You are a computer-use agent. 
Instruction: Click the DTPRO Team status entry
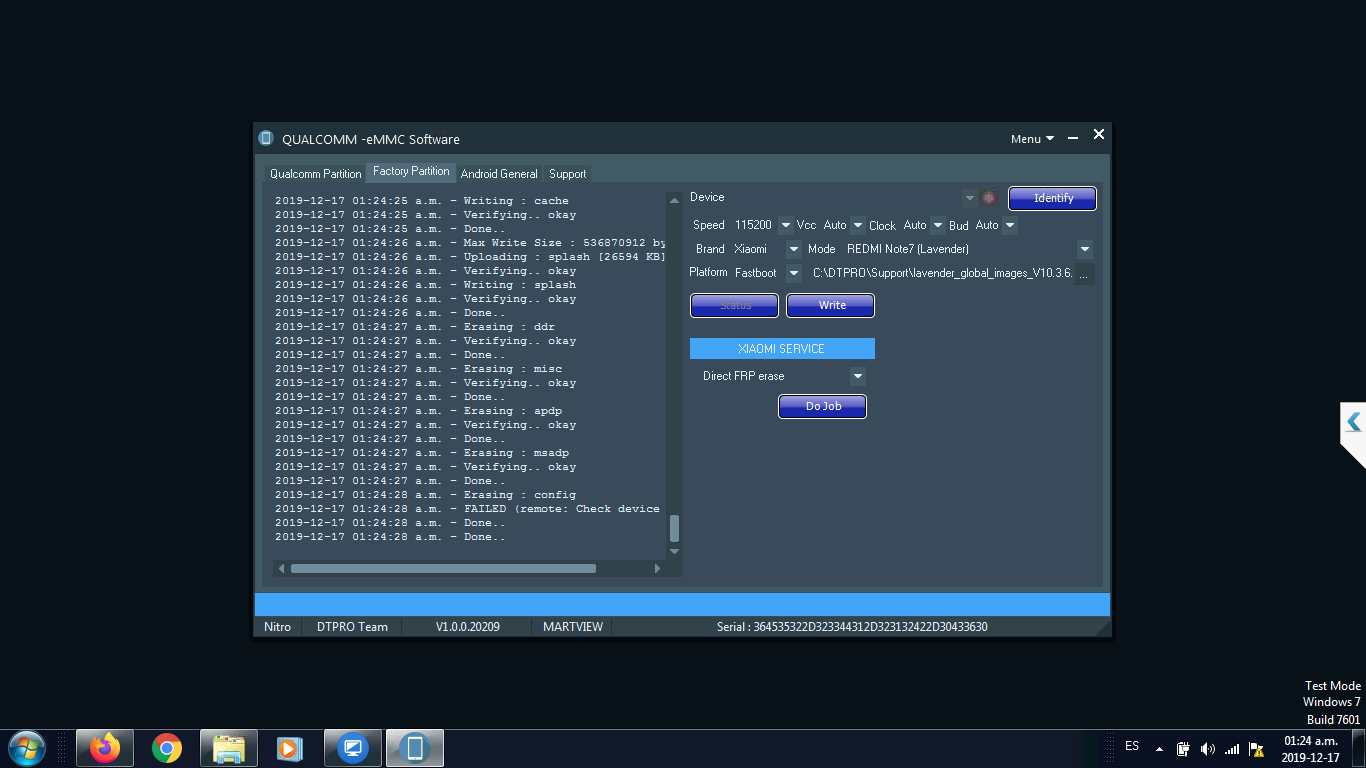[352, 627]
